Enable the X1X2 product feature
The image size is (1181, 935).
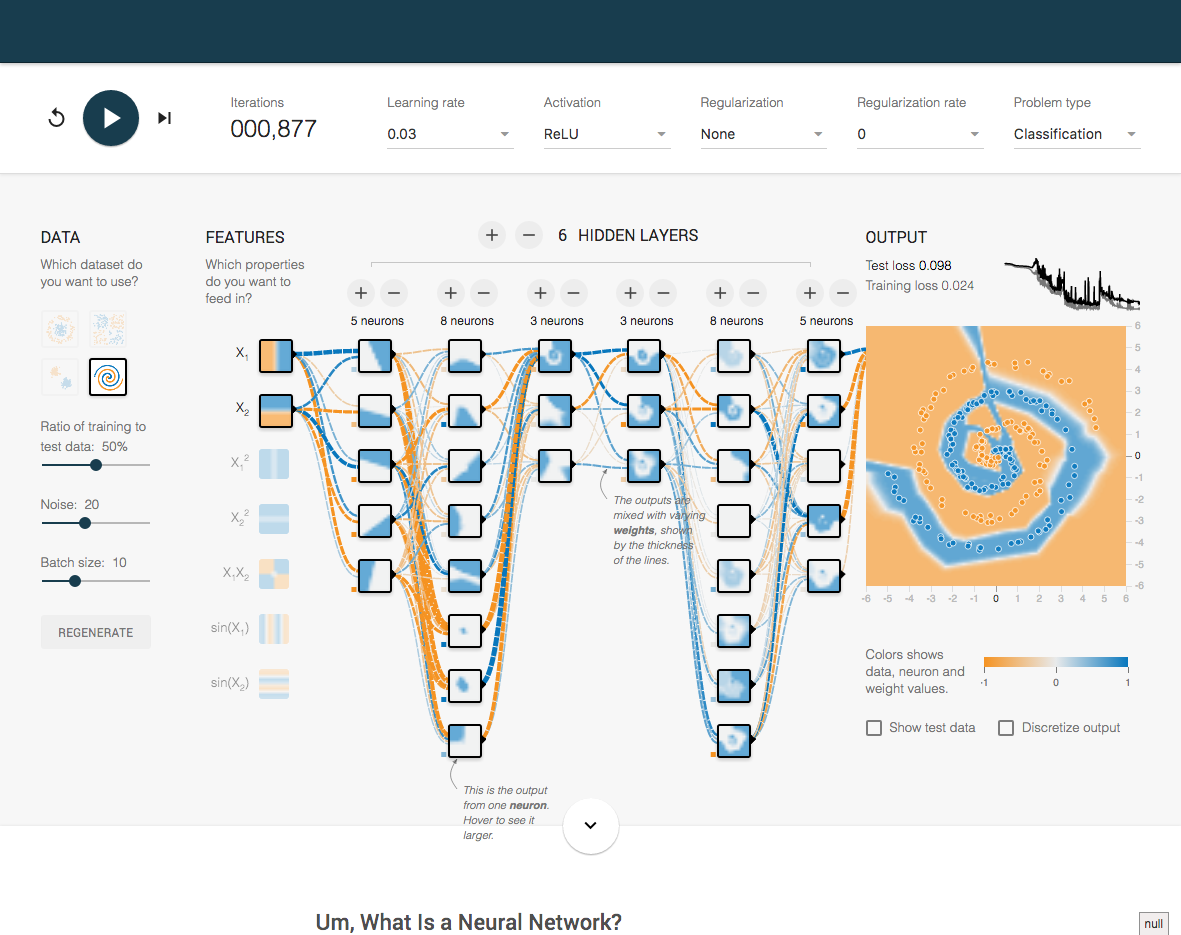click(x=274, y=574)
